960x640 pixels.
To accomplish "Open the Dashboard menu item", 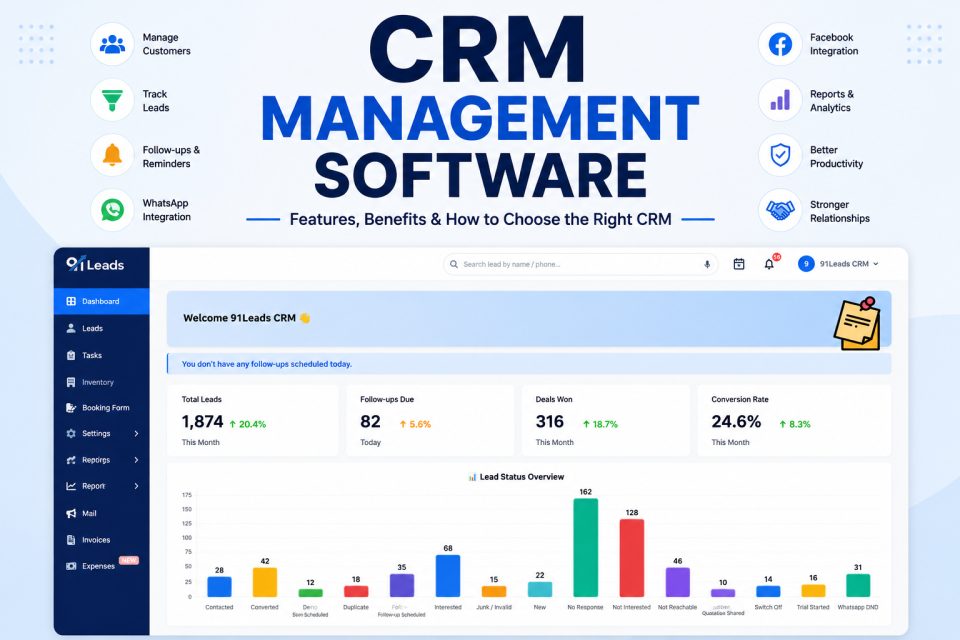I will point(102,301).
